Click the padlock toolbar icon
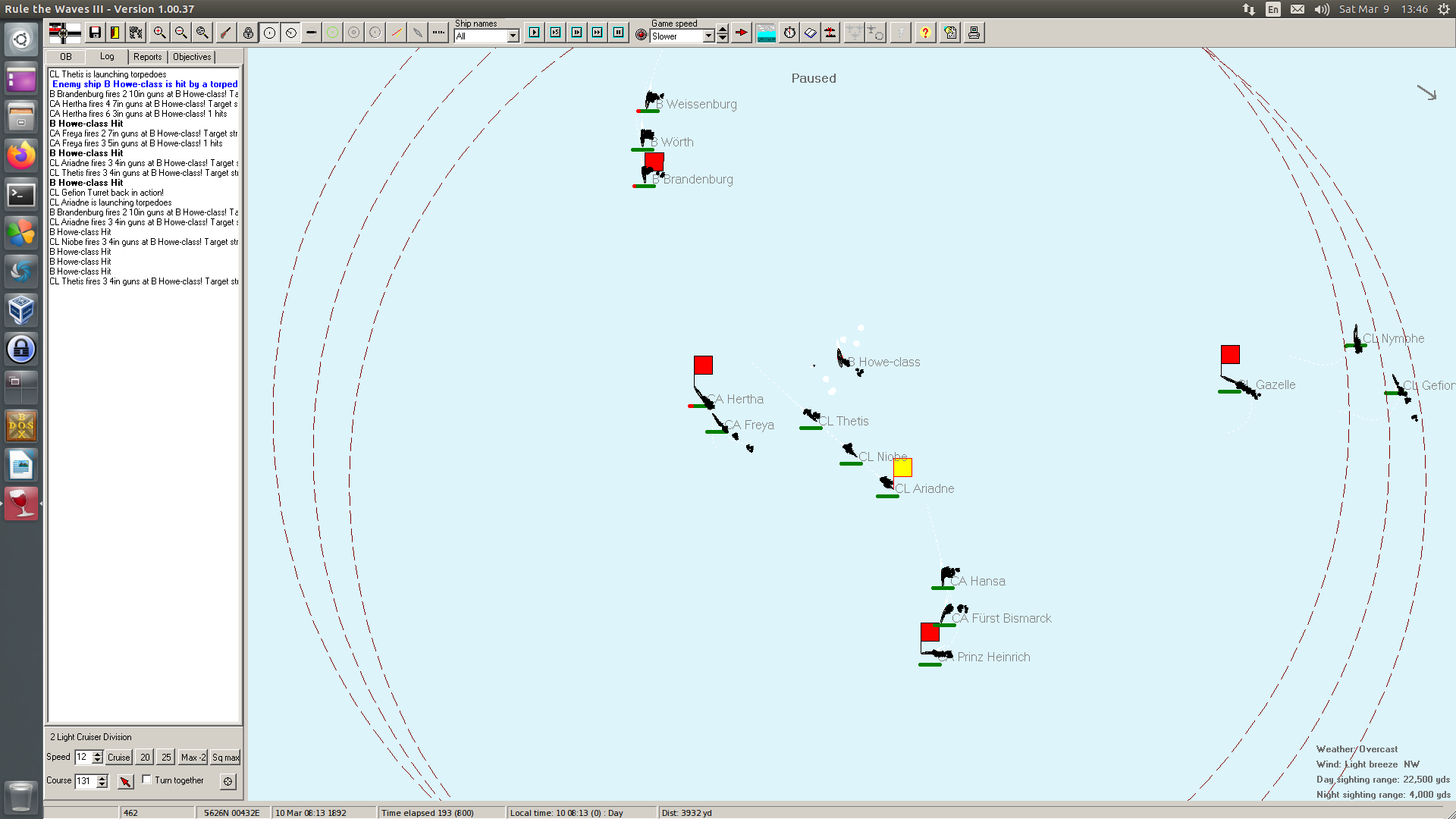 (248, 33)
